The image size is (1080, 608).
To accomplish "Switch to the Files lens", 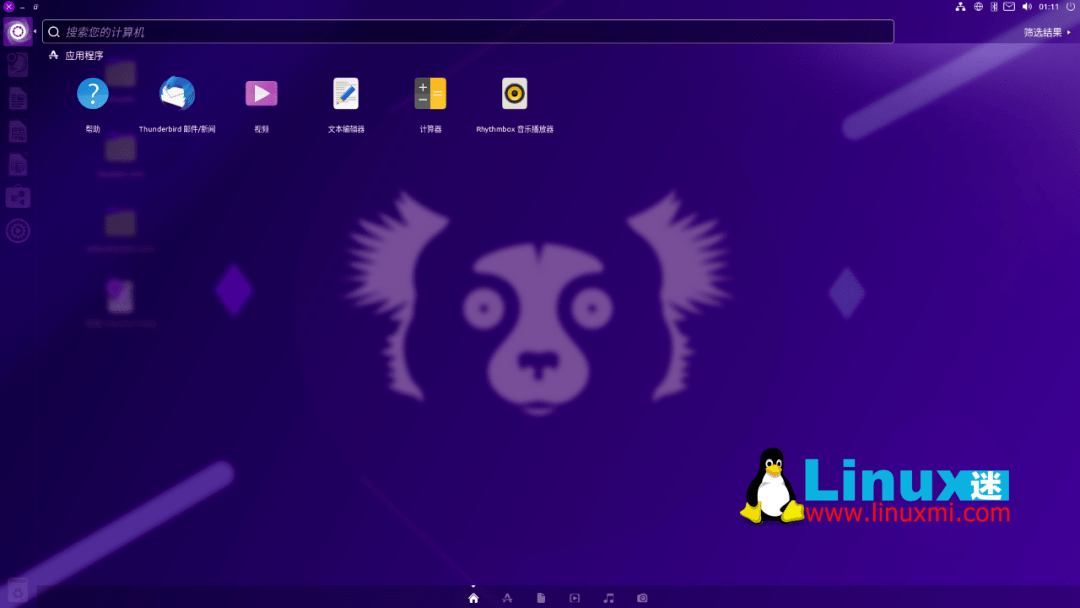I will pos(540,597).
